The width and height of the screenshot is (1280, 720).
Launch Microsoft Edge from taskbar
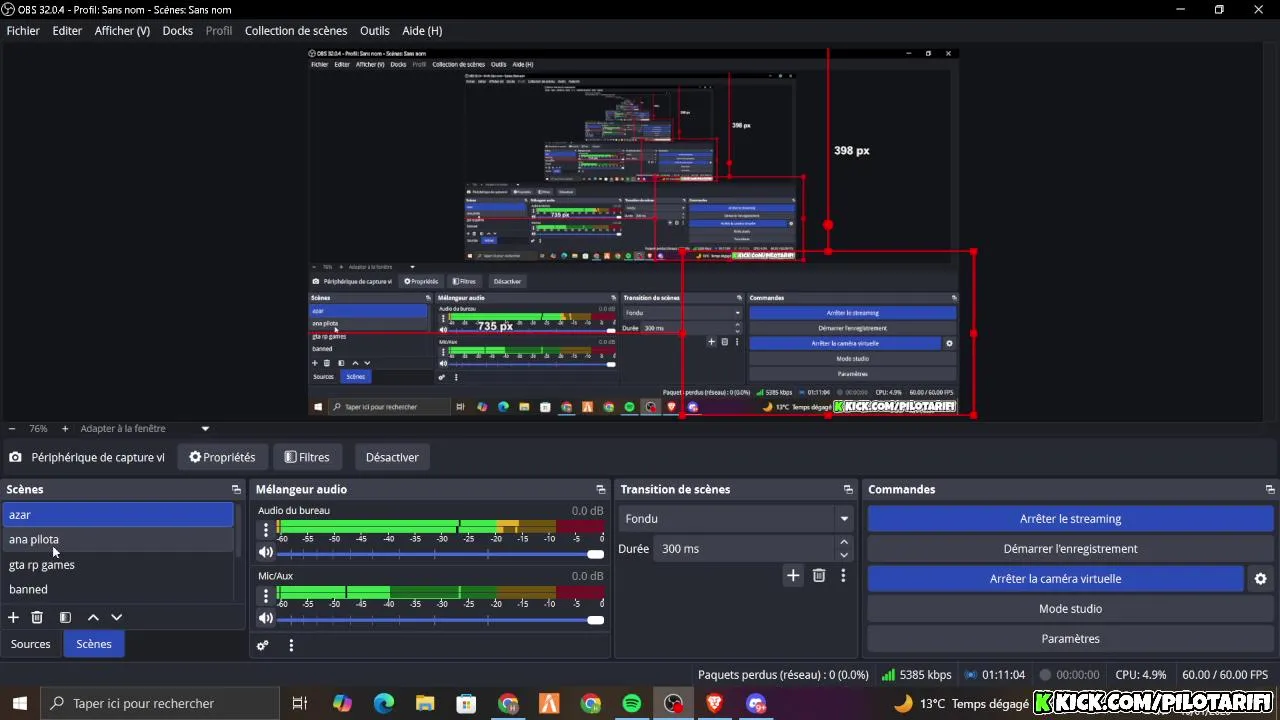point(384,704)
